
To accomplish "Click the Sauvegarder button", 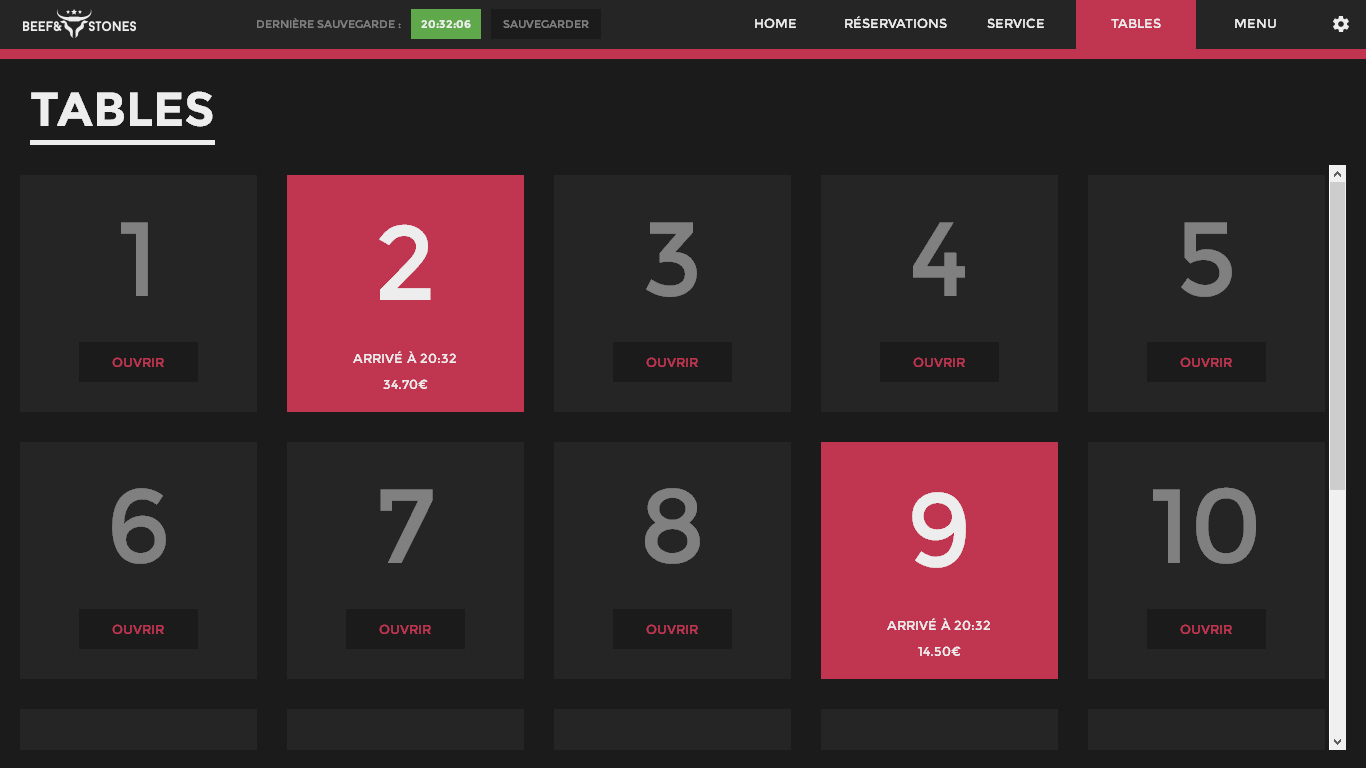I will pos(546,24).
